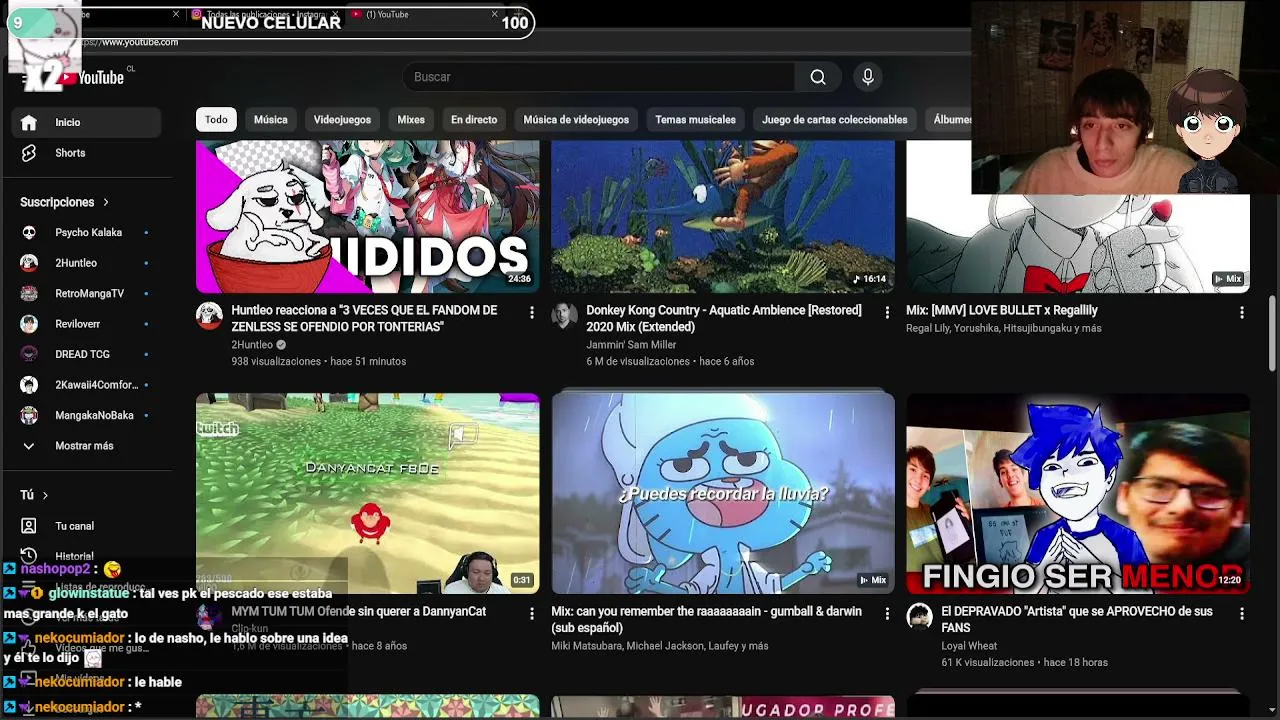Click 2Huntleo channel avatar beside video title
Viewport: 1280px width, 720px height.
[209, 316]
